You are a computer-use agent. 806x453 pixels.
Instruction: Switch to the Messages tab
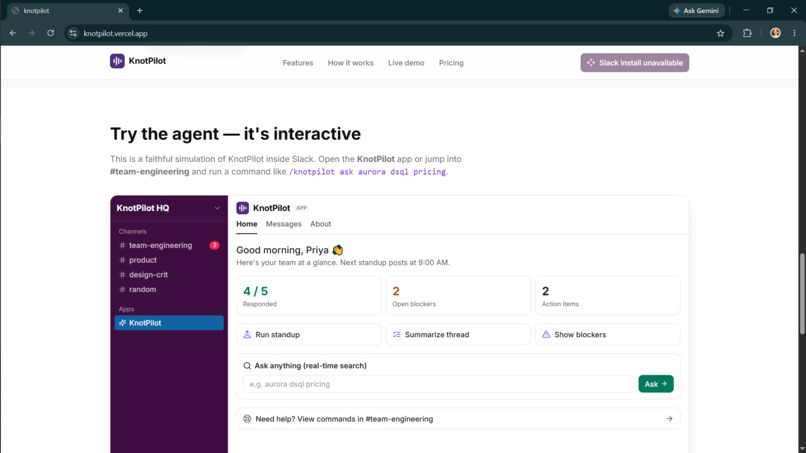click(283, 224)
